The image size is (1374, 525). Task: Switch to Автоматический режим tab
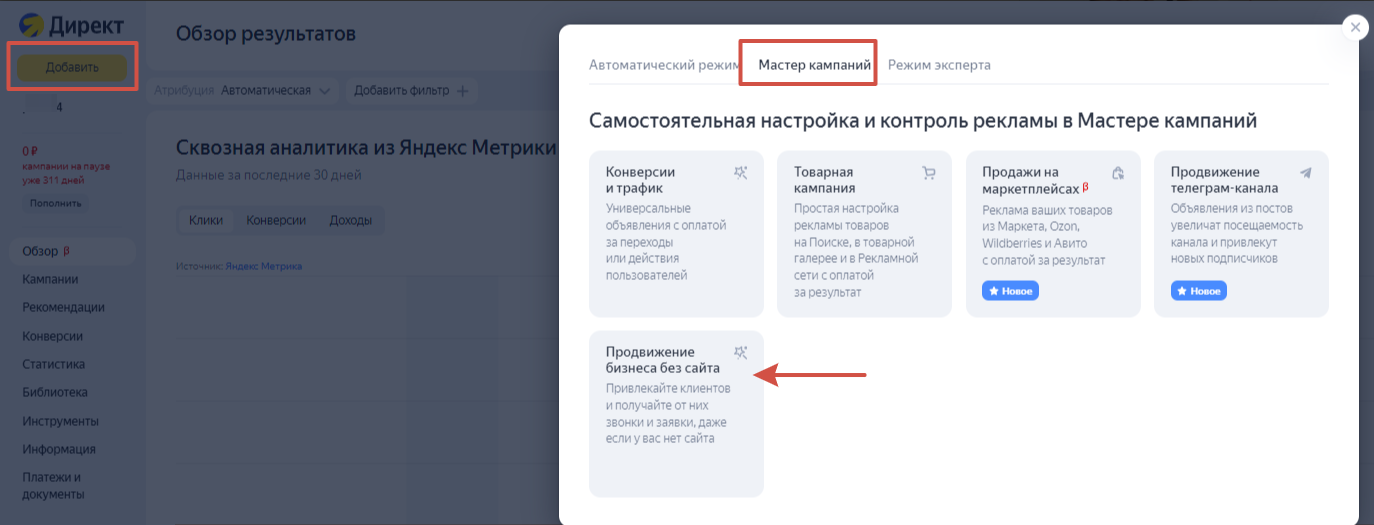point(664,65)
